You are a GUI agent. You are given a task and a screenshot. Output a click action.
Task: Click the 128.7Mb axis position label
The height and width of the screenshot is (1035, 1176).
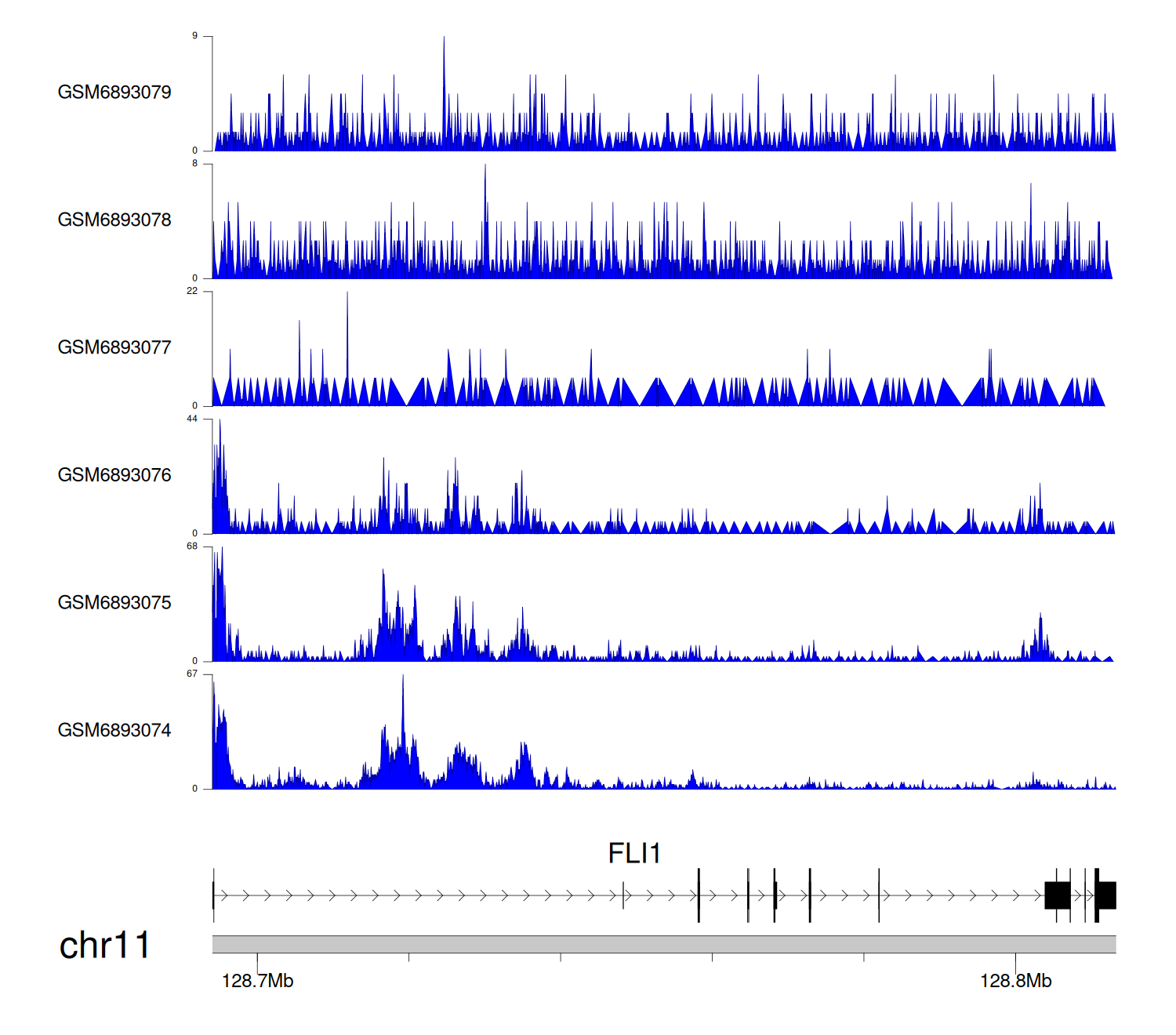[257, 981]
